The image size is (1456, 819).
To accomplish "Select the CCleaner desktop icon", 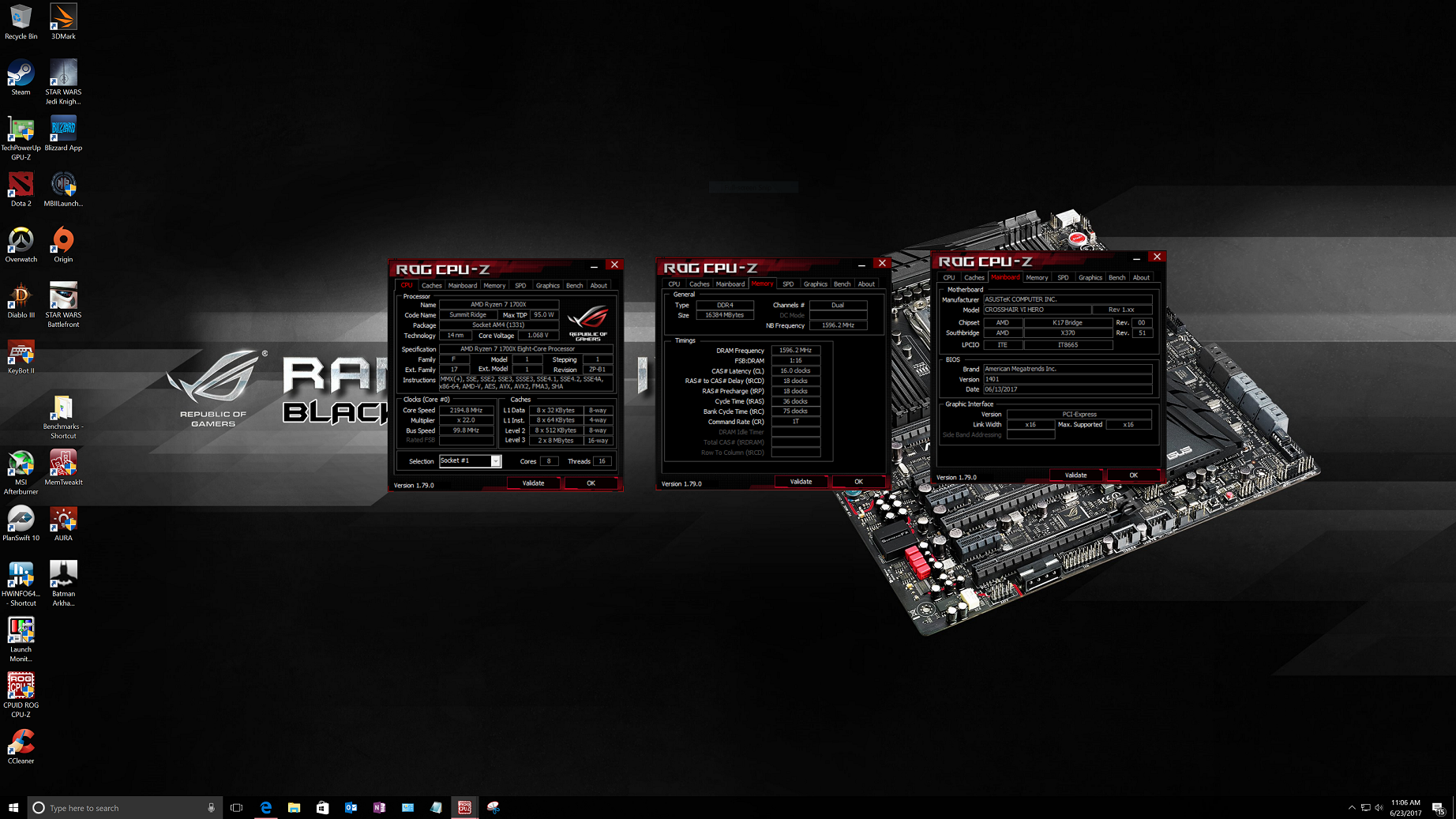I will [x=21, y=747].
